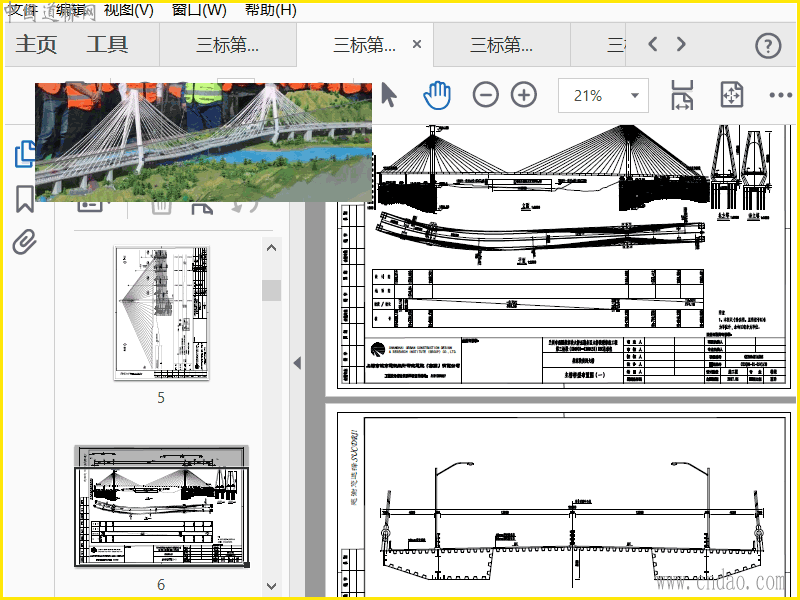
Task: Select the arrow selection tool
Action: [x=389, y=95]
